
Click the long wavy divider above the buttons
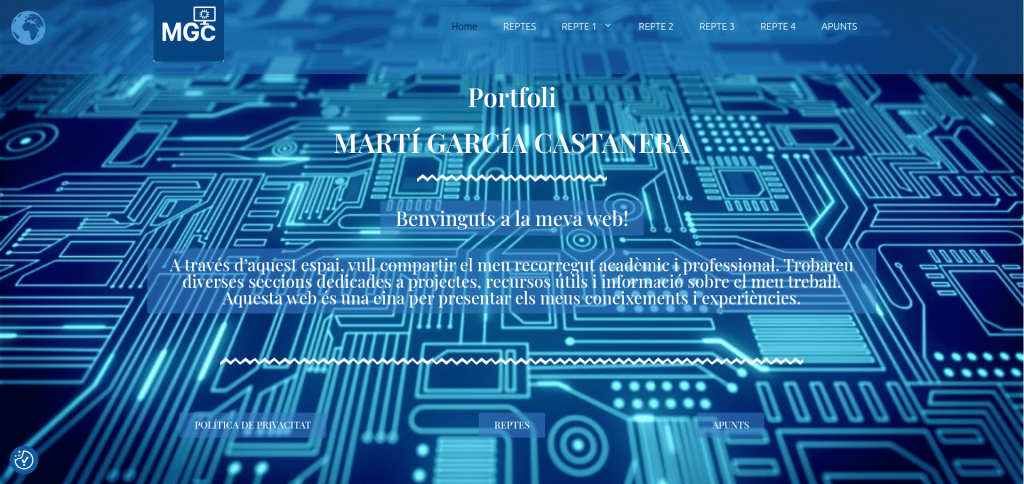click(511, 361)
